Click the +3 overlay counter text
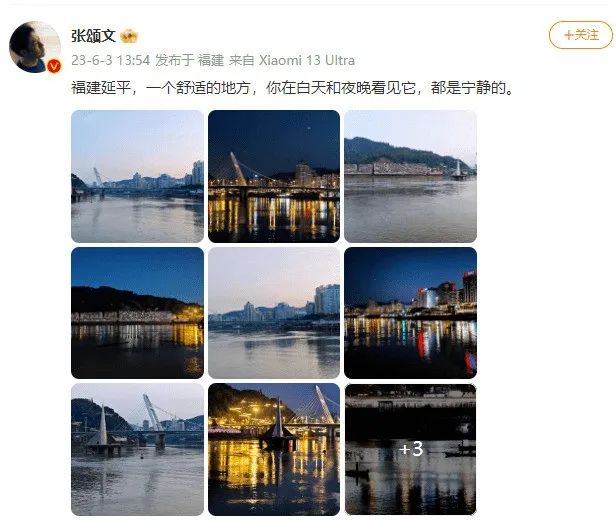Viewport: 616px width, 523px height. click(411, 449)
